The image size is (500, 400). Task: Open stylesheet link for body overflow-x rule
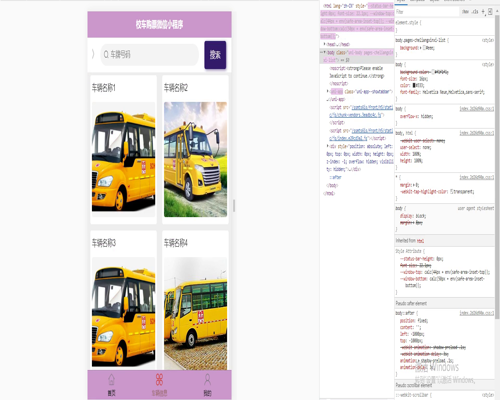click(x=477, y=109)
